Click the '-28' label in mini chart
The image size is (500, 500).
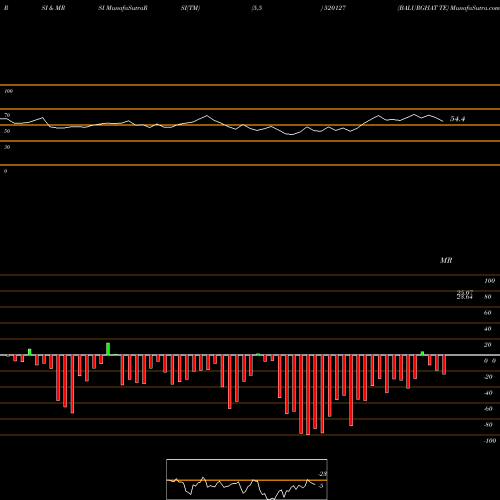click(323, 474)
